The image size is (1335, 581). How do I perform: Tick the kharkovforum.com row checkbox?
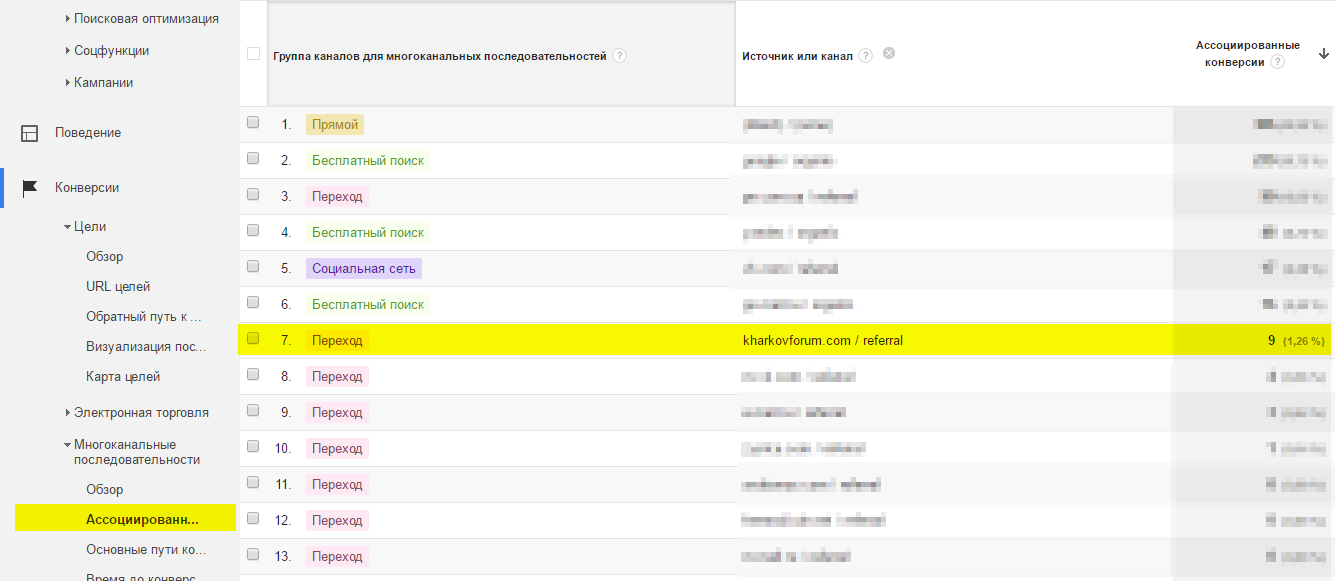(253, 338)
